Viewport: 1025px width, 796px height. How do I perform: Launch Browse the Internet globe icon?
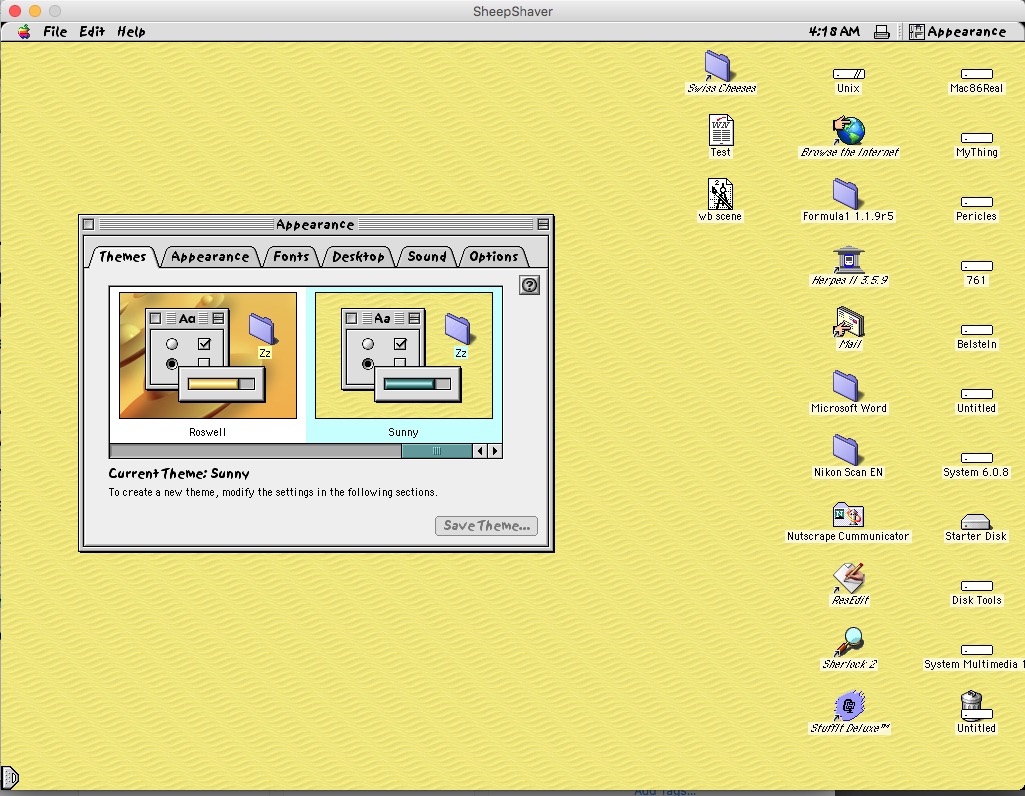[849, 130]
